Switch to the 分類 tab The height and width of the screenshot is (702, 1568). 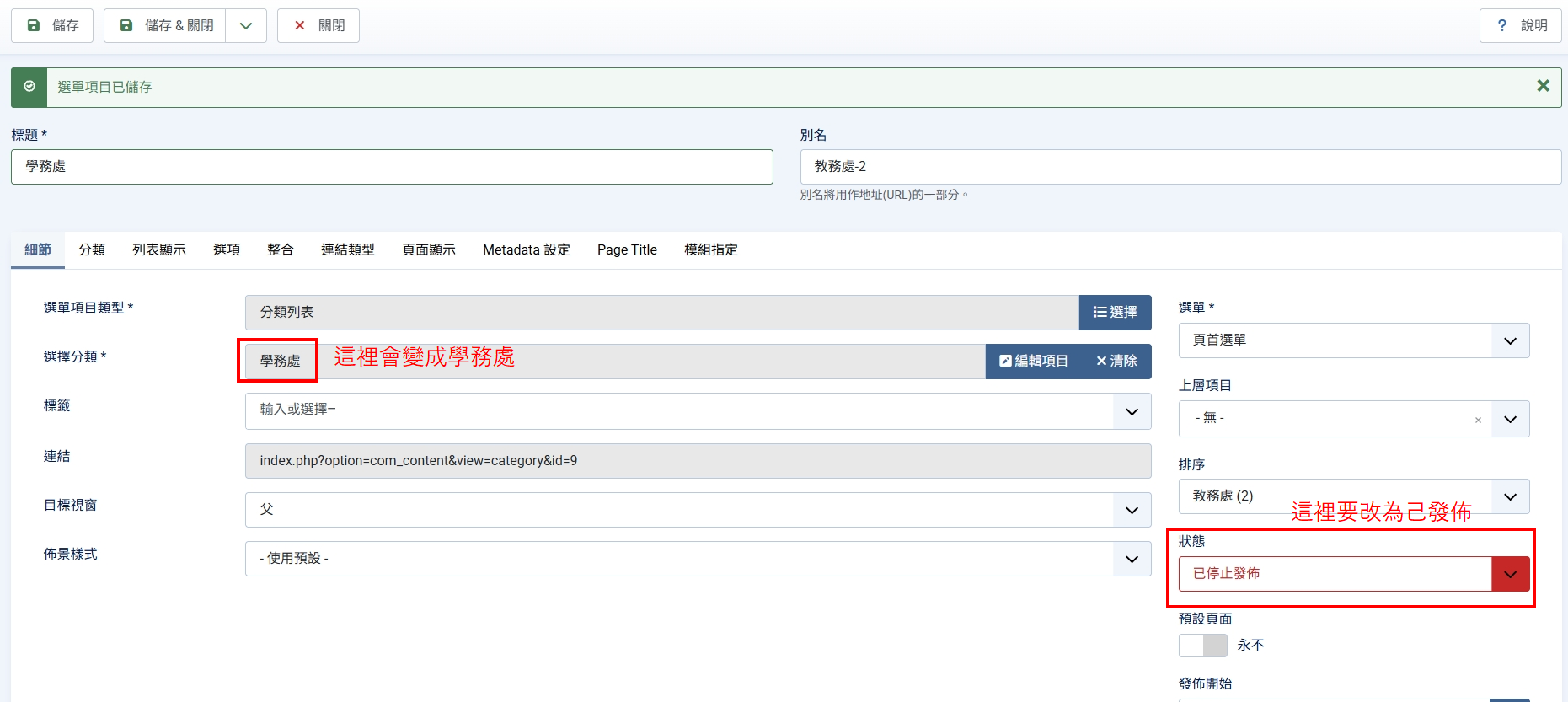click(92, 249)
